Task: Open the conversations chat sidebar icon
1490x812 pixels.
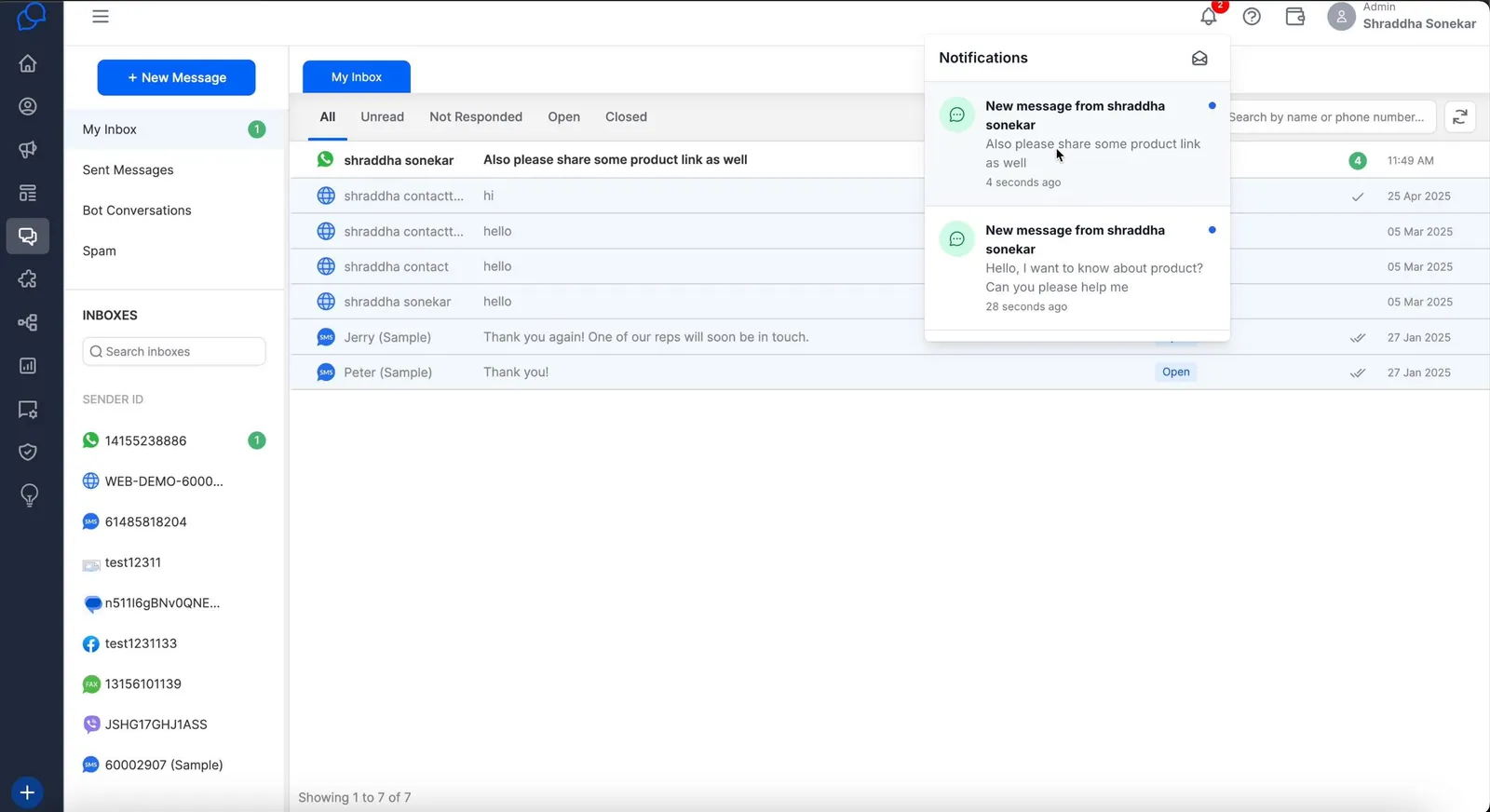Action: tap(28, 237)
